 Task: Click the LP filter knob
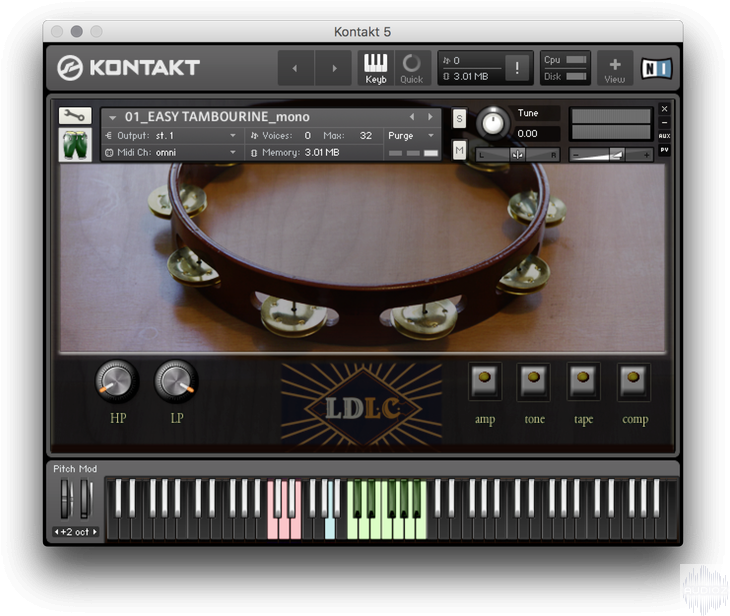176,381
